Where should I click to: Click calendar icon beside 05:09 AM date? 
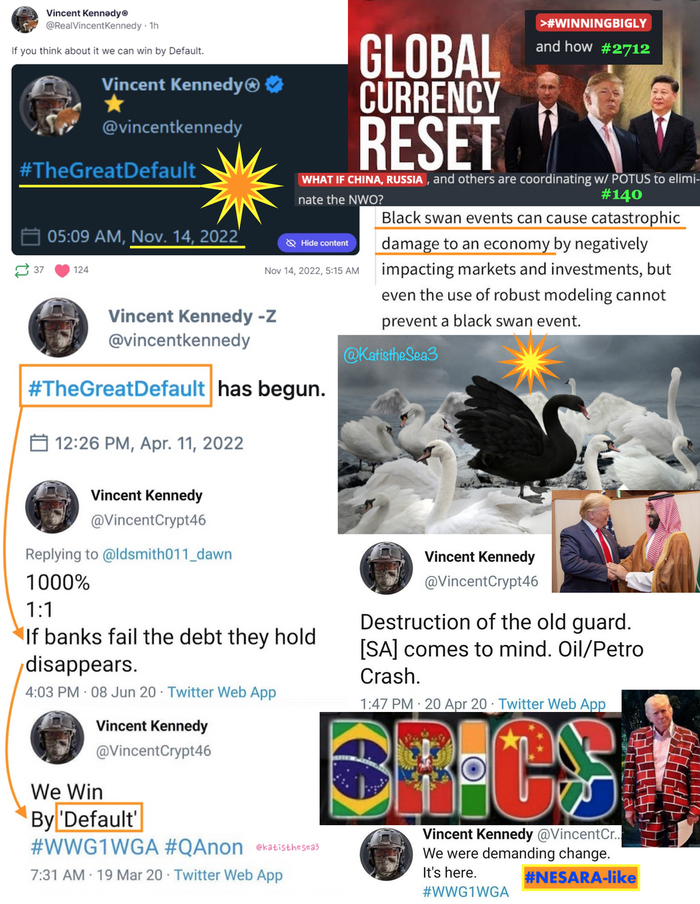coord(30,237)
